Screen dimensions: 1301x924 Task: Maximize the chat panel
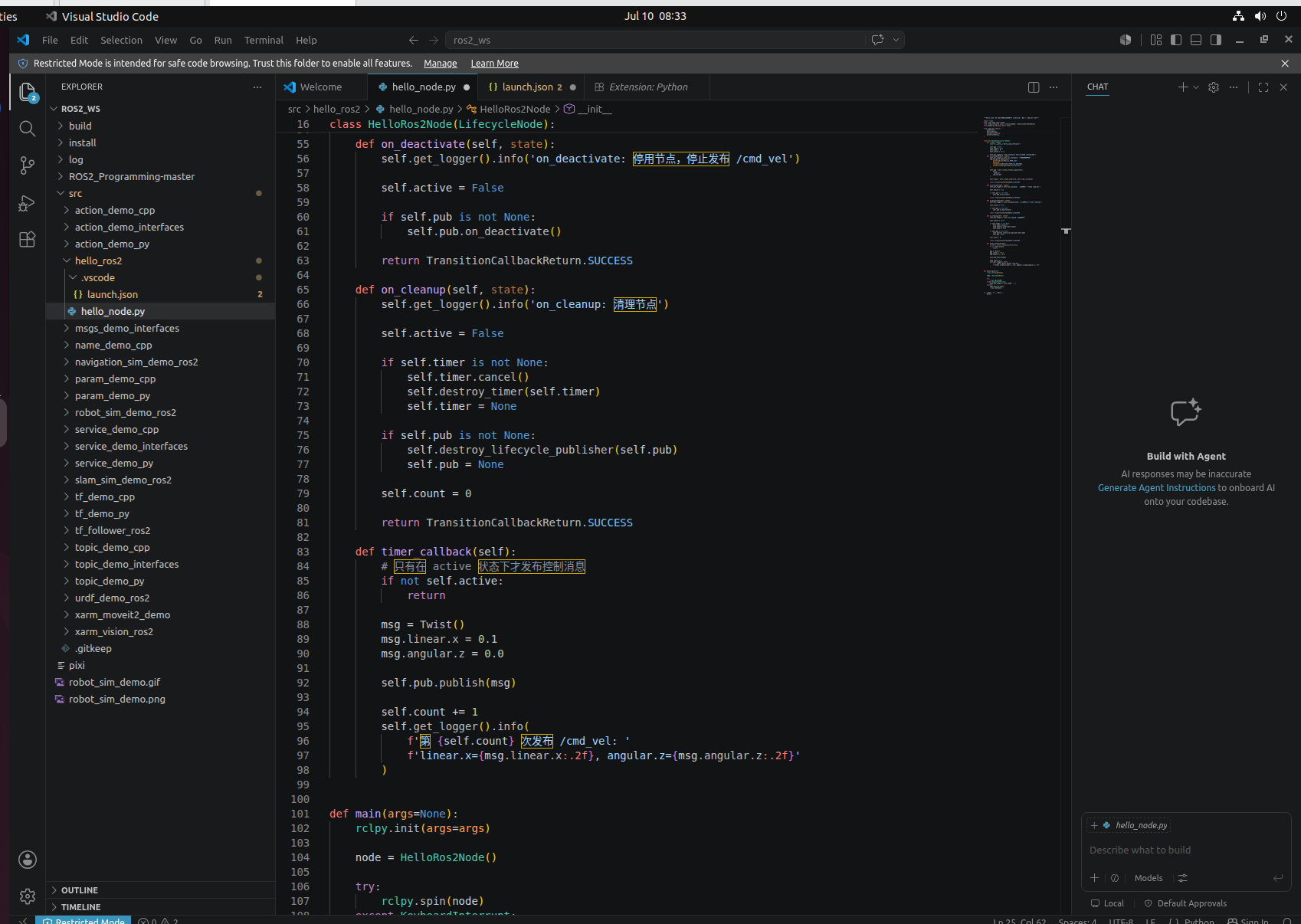(1263, 87)
